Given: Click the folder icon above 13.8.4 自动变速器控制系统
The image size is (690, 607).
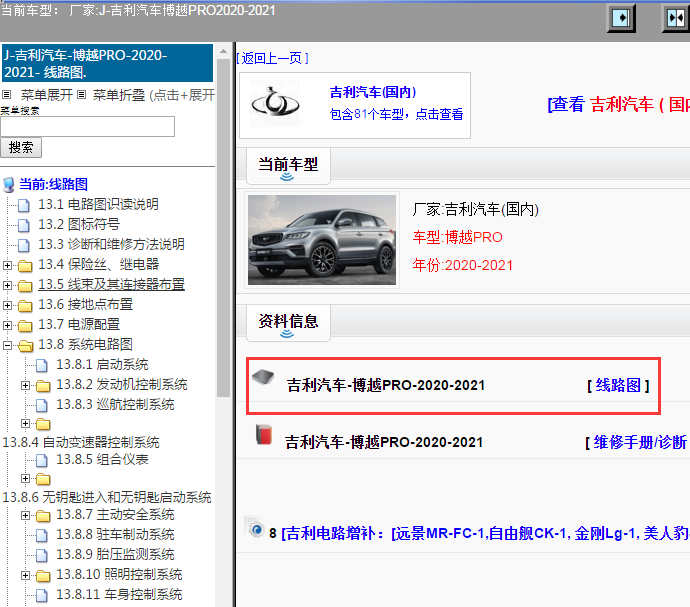Looking at the screenshot, I should point(43,424).
